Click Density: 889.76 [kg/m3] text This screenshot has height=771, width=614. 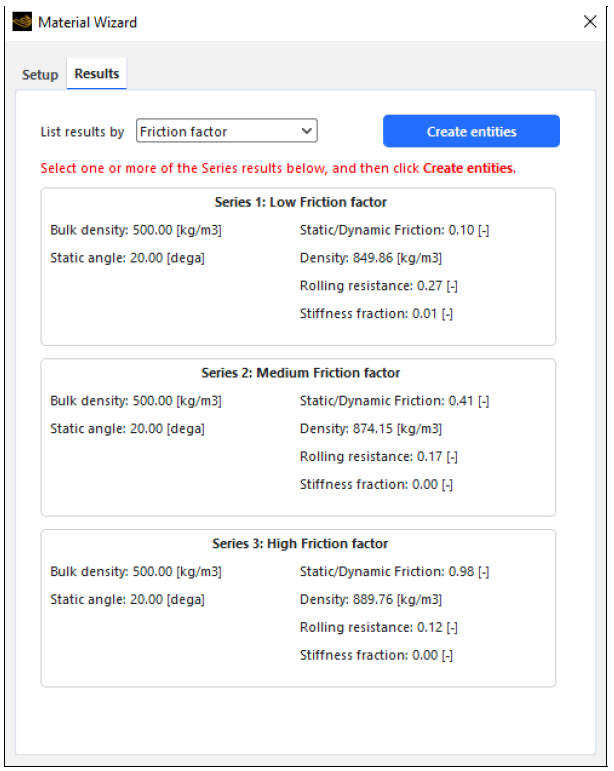(x=371, y=599)
